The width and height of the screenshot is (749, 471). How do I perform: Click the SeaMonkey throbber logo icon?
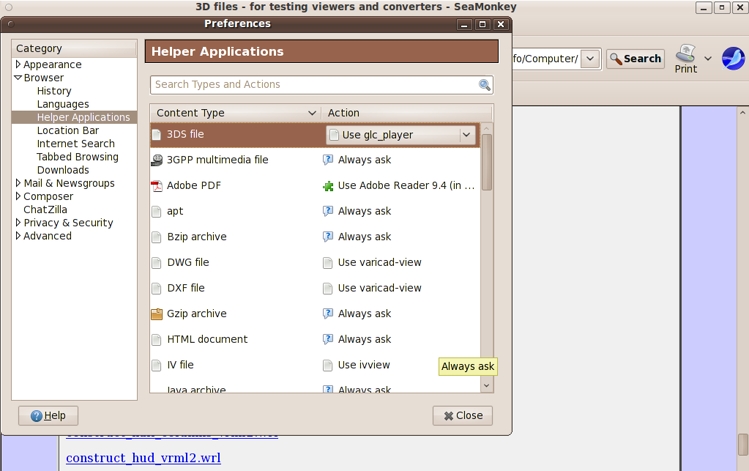coord(733,59)
